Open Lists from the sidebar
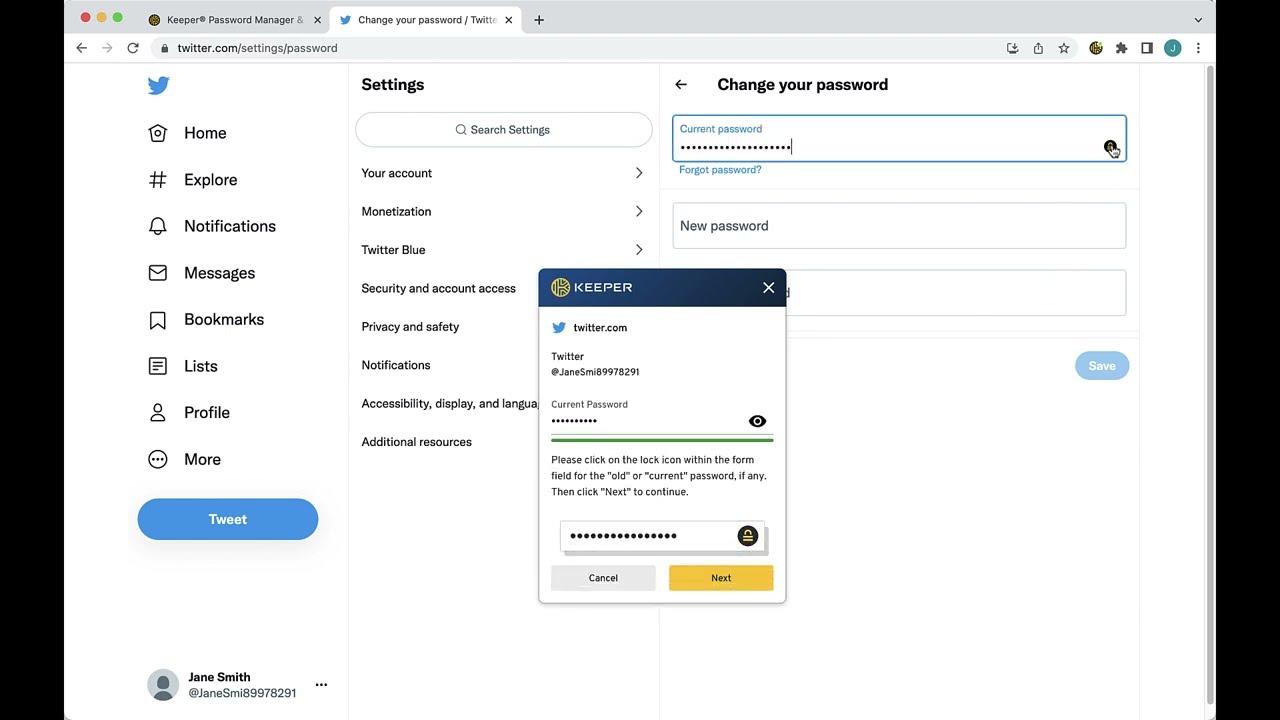The image size is (1280, 720). coord(183,366)
